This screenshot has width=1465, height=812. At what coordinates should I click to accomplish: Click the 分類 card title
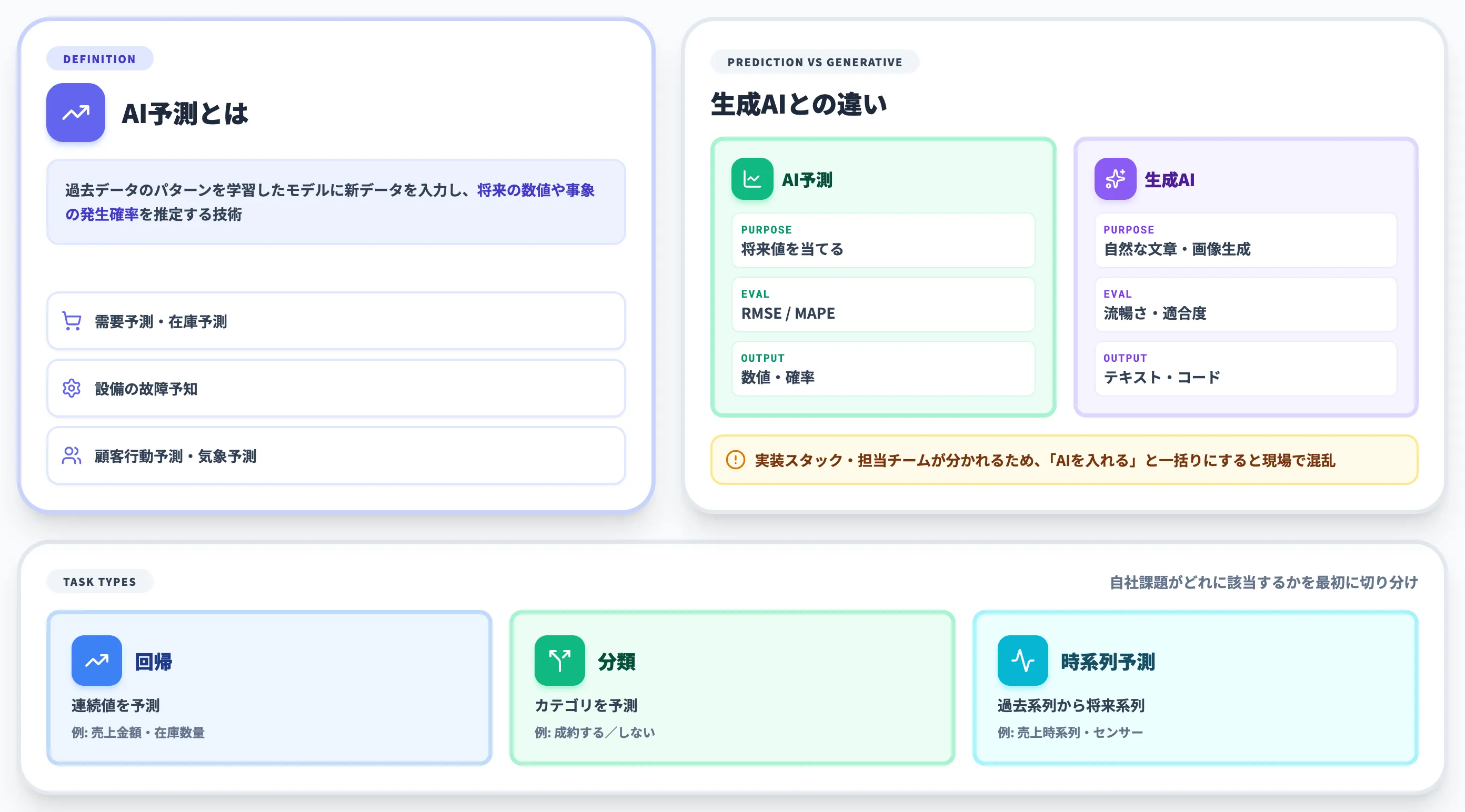[617, 662]
